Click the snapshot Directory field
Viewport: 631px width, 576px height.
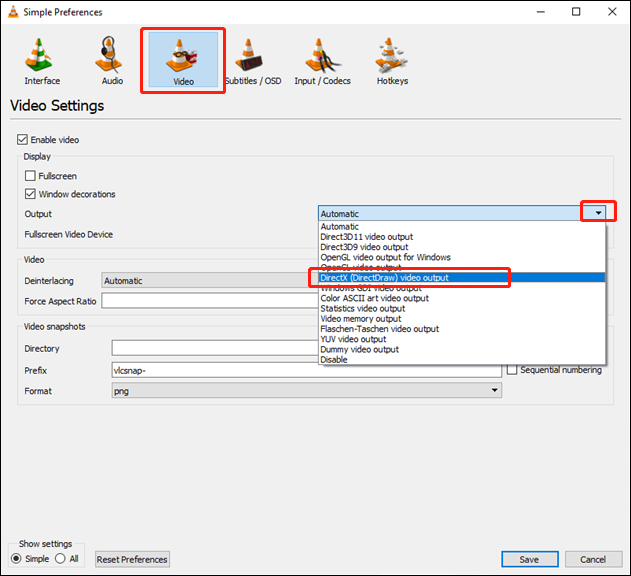pos(215,348)
